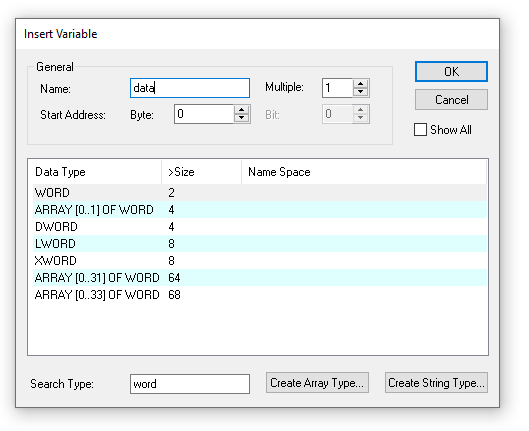The height and width of the screenshot is (431, 529).
Task: Select ARRAY [0..1] OF WORD row
Action: (260, 209)
